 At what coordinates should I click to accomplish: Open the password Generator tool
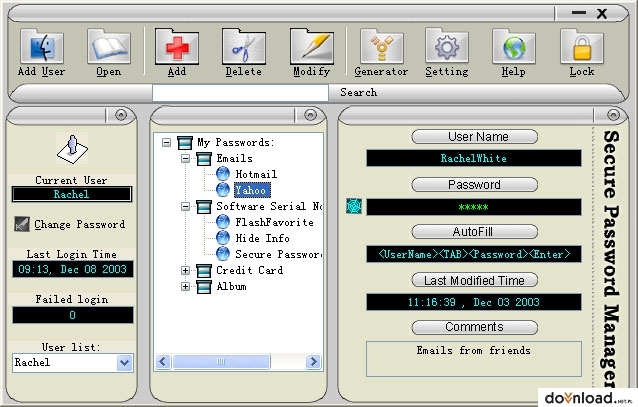[x=381, y=46]
